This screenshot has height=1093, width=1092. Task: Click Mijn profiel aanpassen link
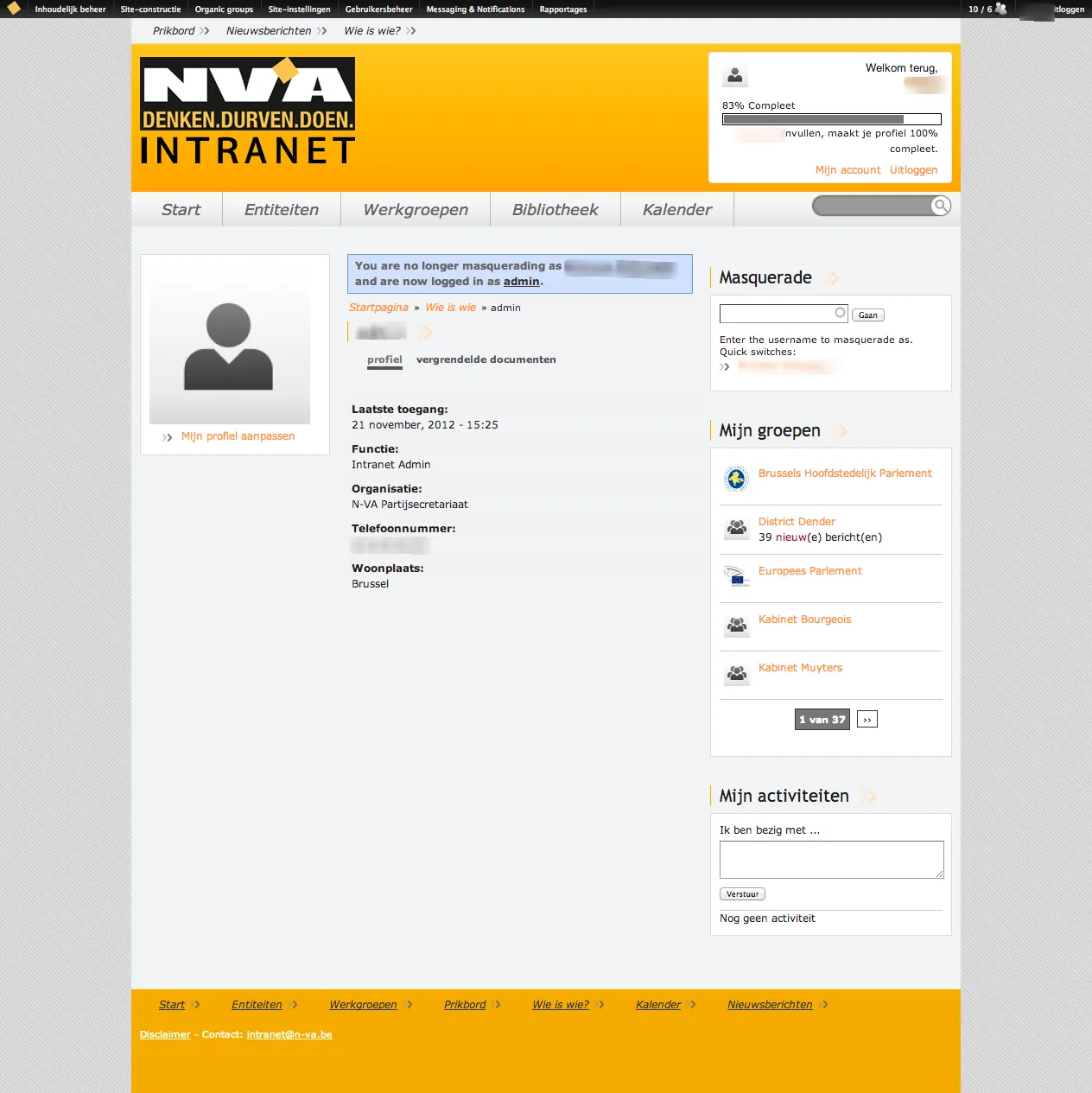238,436
